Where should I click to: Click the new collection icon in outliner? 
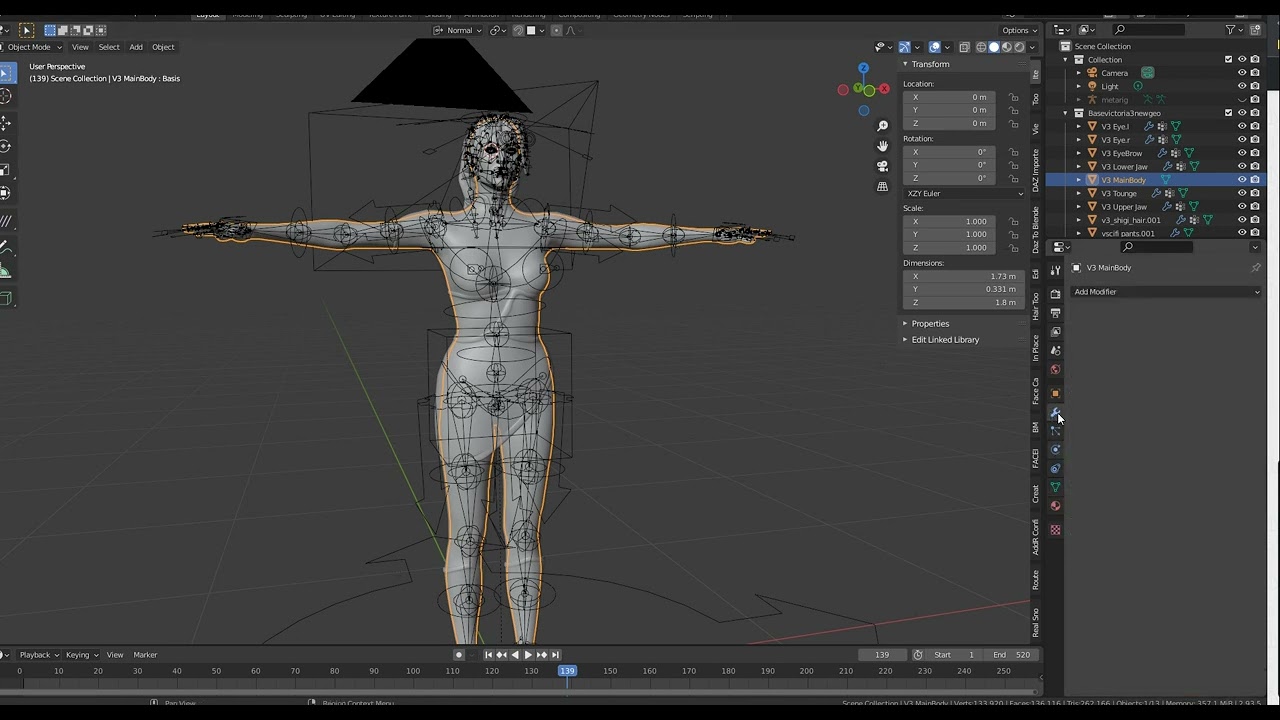(x=1255, y=30)
